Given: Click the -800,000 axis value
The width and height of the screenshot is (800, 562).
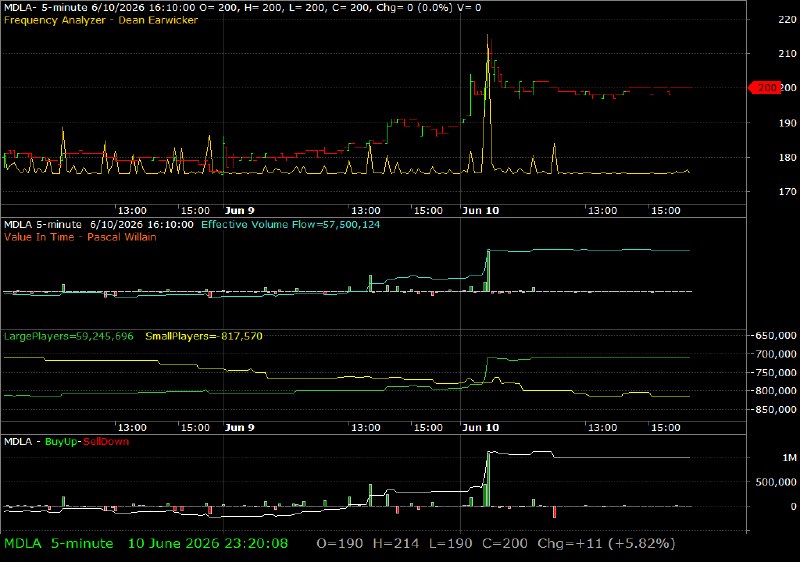Looking at the screenshot, I should [x=775, y=391].
